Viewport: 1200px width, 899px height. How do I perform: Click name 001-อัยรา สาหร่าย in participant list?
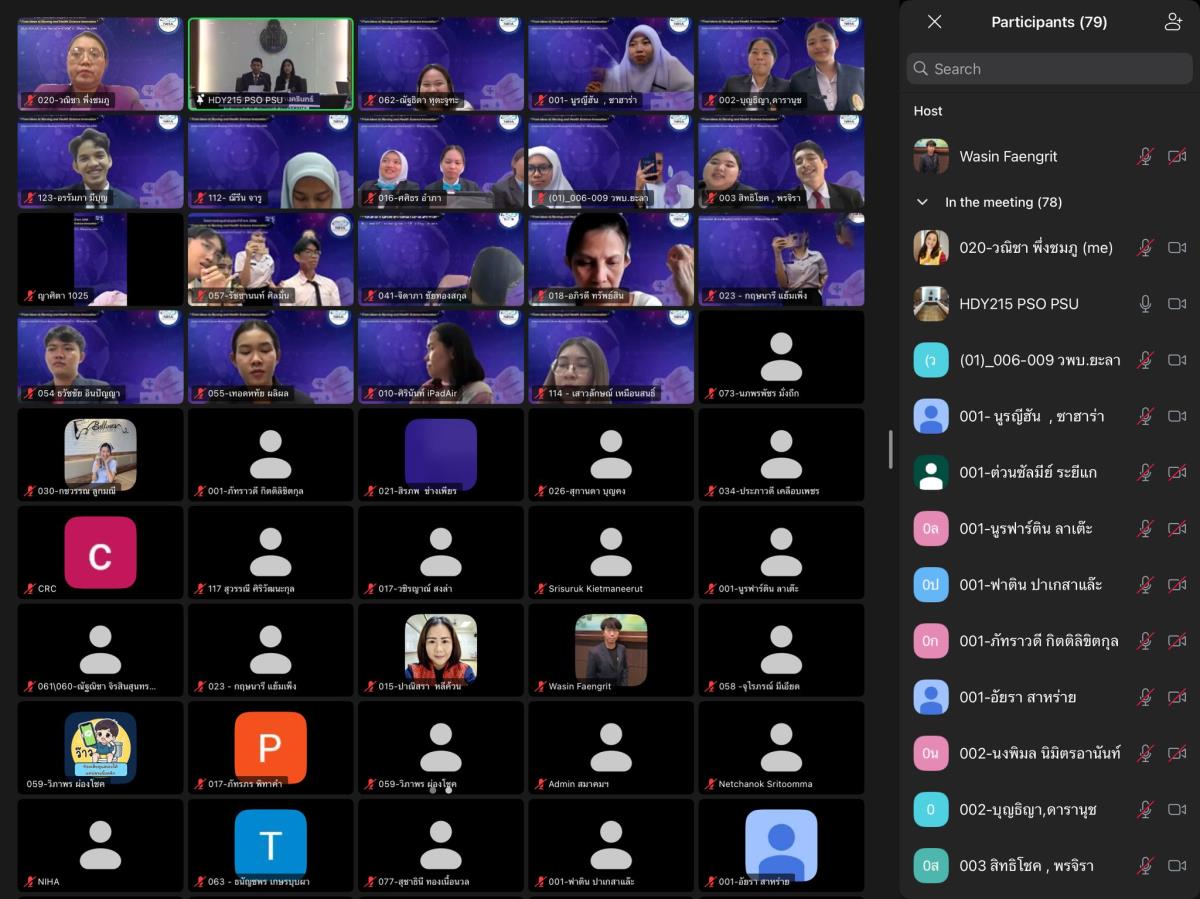click(1018, 697)
